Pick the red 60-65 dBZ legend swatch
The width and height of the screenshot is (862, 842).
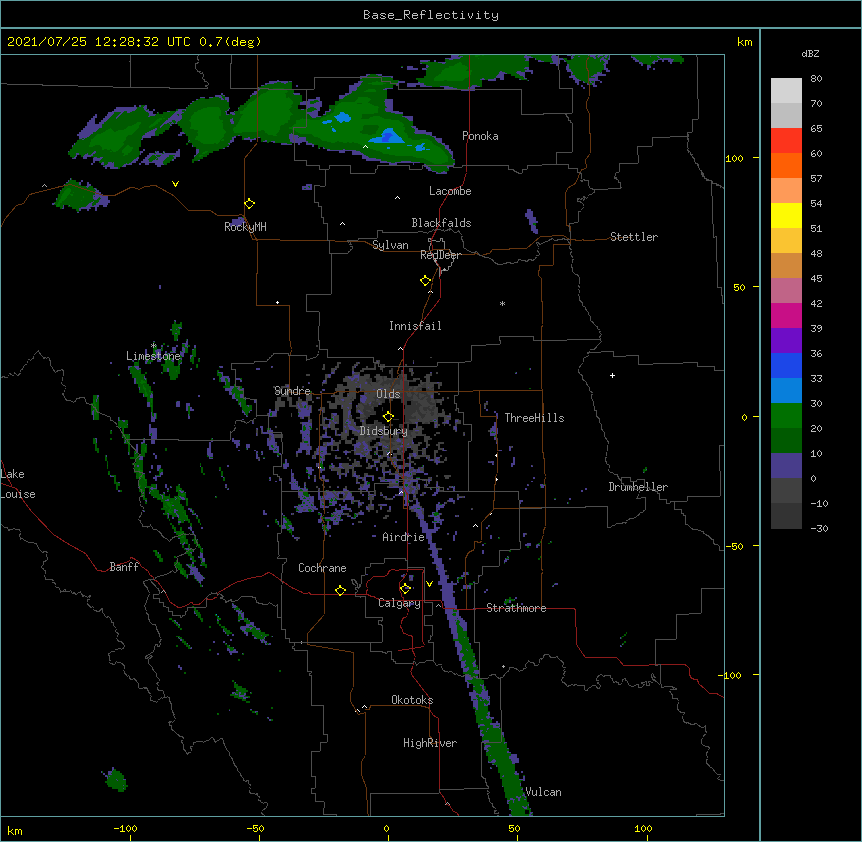pos(786,141)
